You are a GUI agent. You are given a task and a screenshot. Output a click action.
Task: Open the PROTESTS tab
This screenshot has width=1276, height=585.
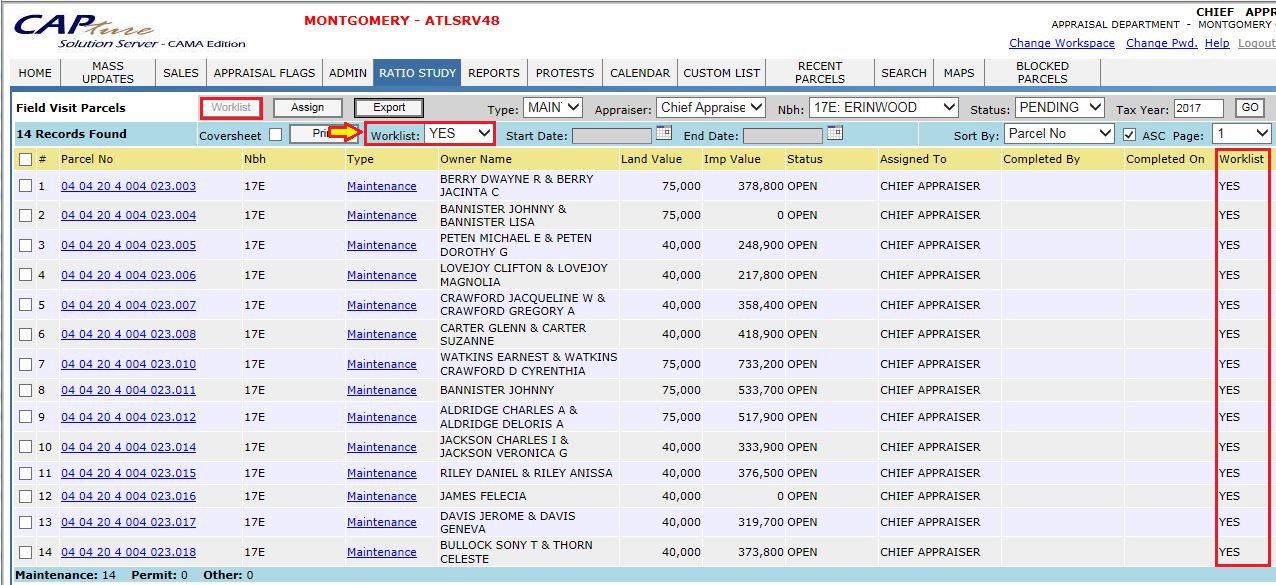565,73
